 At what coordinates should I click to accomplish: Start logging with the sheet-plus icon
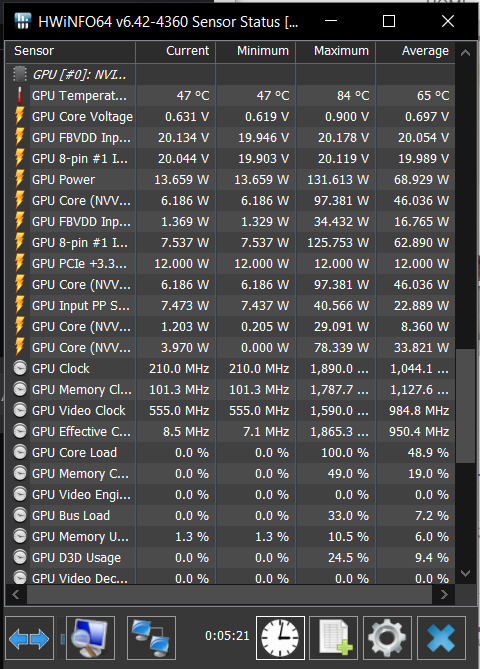click(x=334, y=638)
